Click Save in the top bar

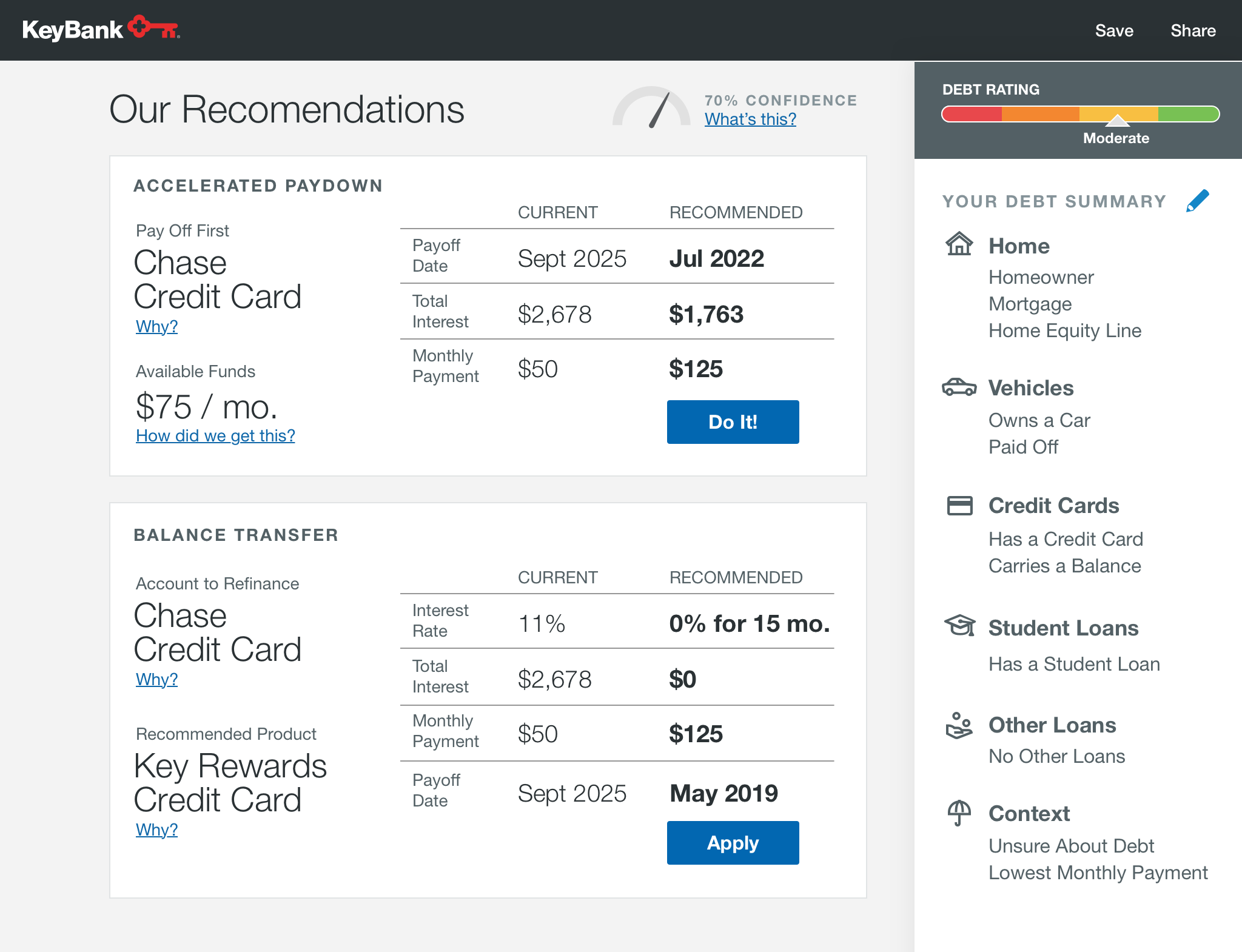[1114, 30]
